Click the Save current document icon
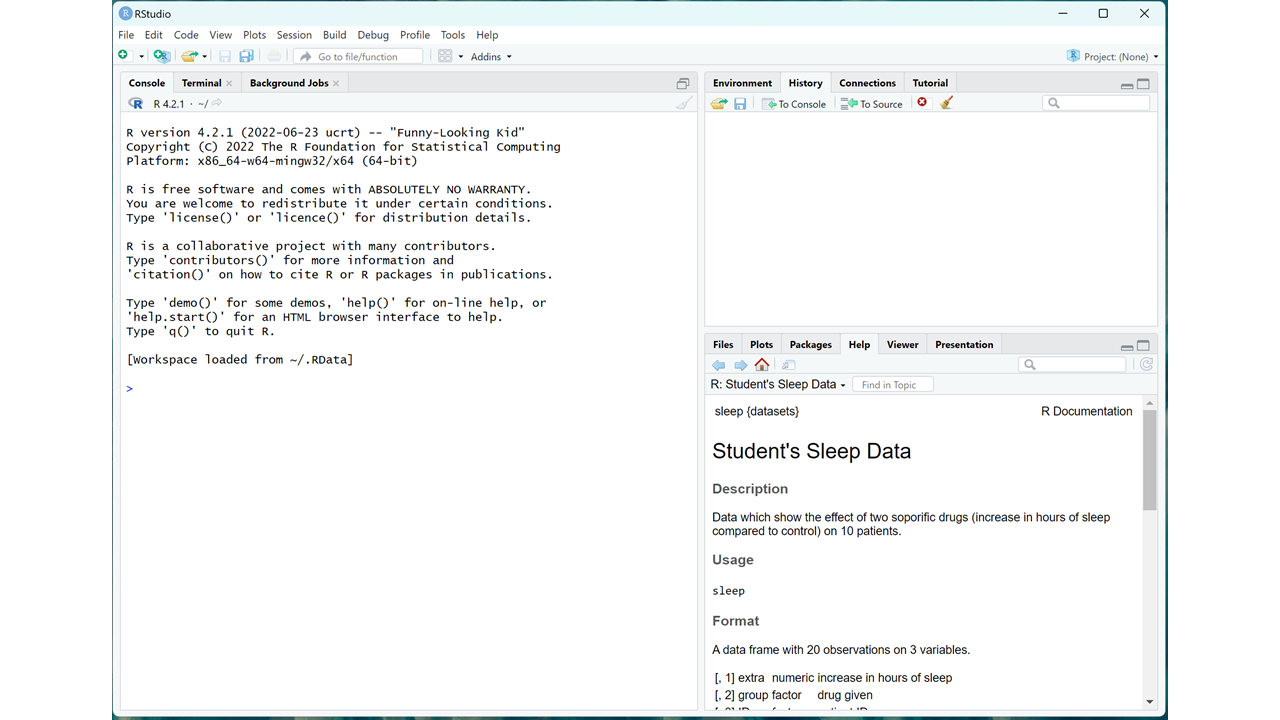1280x720 pixels. coord(225,56)
